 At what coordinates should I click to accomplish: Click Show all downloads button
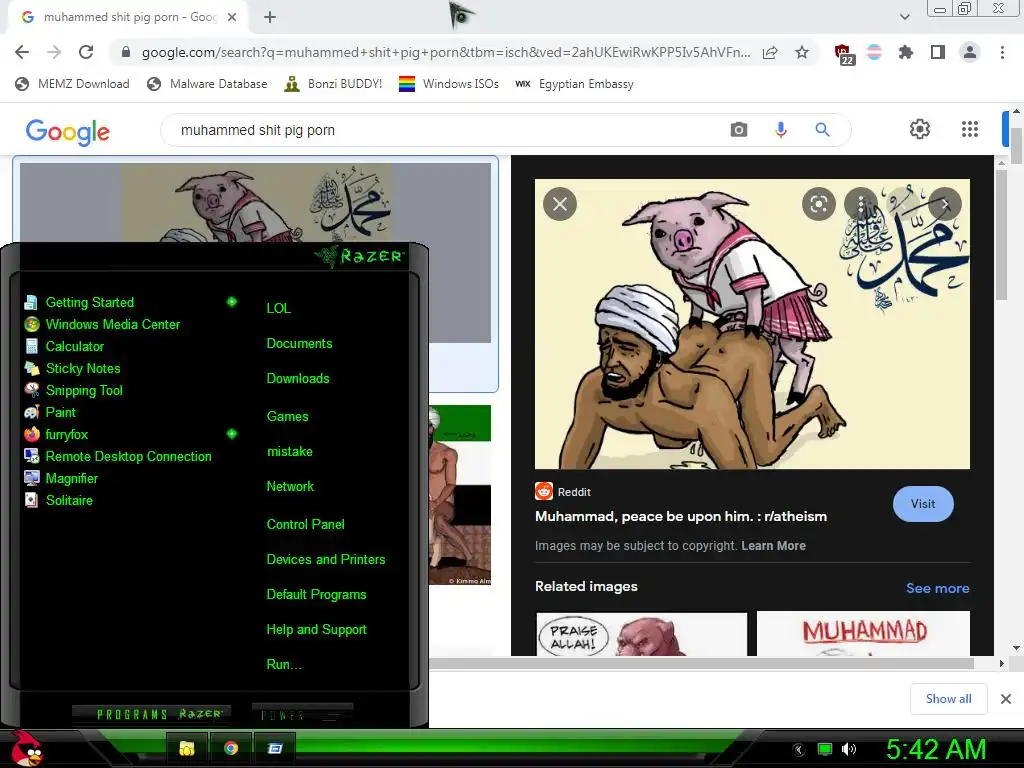coord(948,699)
